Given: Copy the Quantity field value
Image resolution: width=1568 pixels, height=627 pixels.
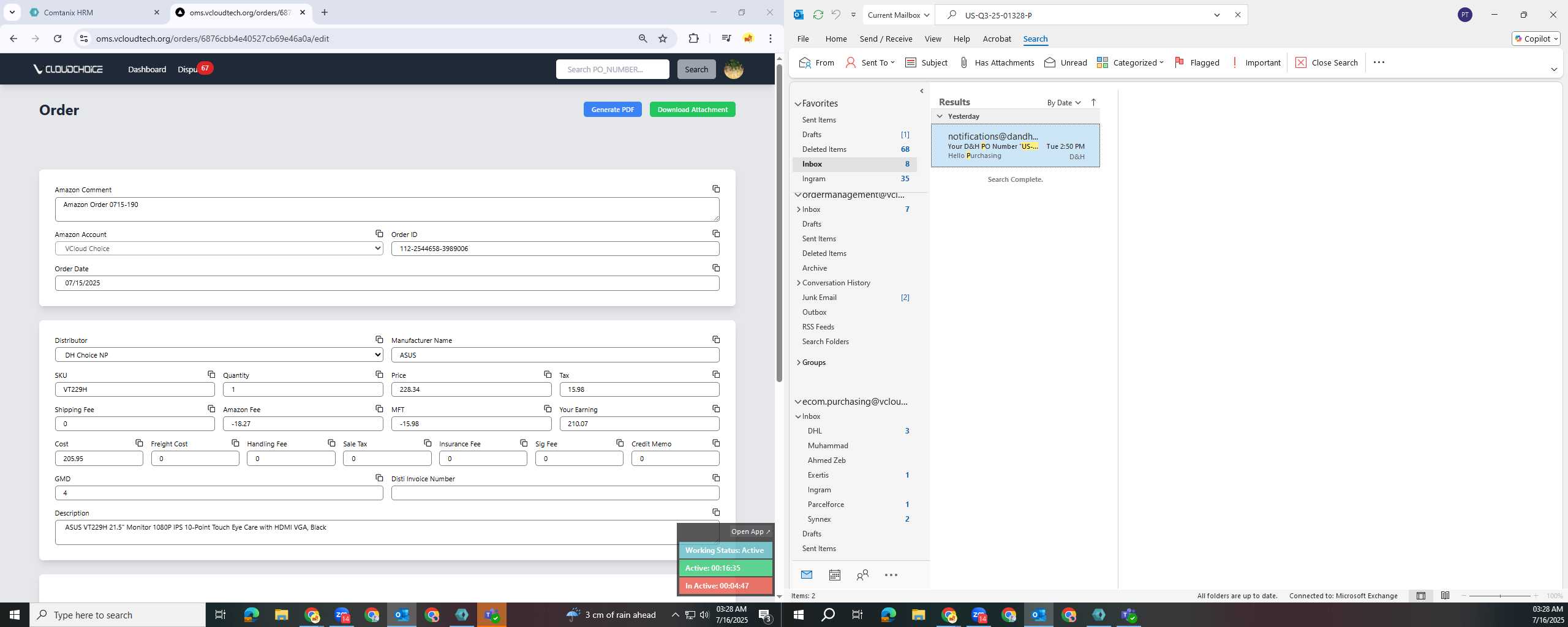Looking at the screenshot, I should [379, 374].
